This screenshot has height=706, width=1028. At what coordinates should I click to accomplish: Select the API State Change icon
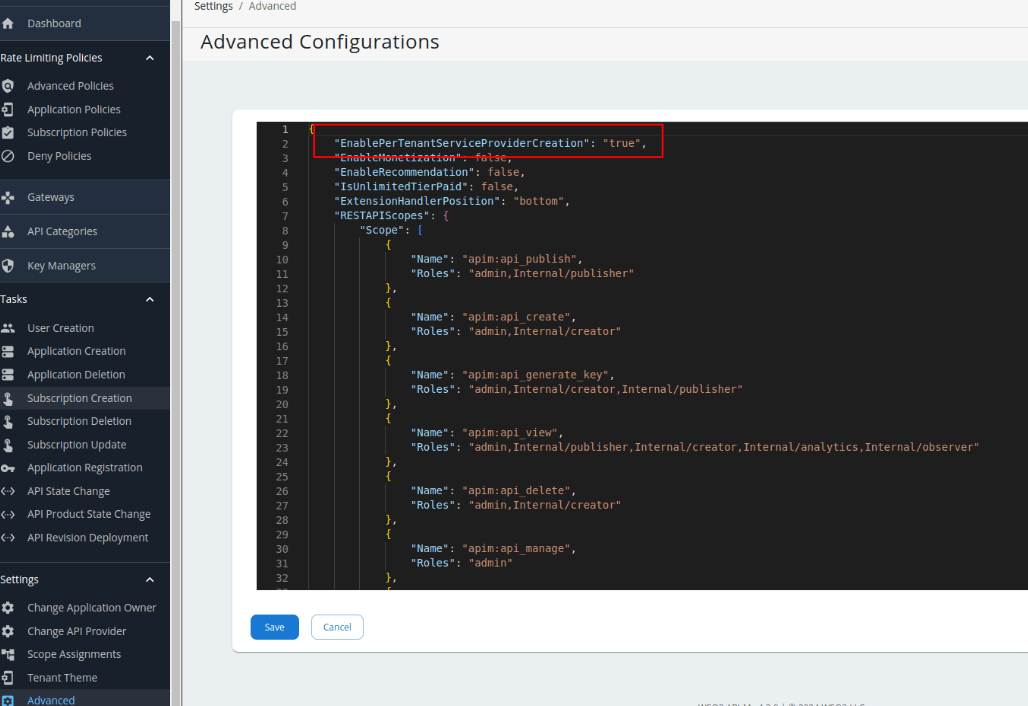click(10, 491)
